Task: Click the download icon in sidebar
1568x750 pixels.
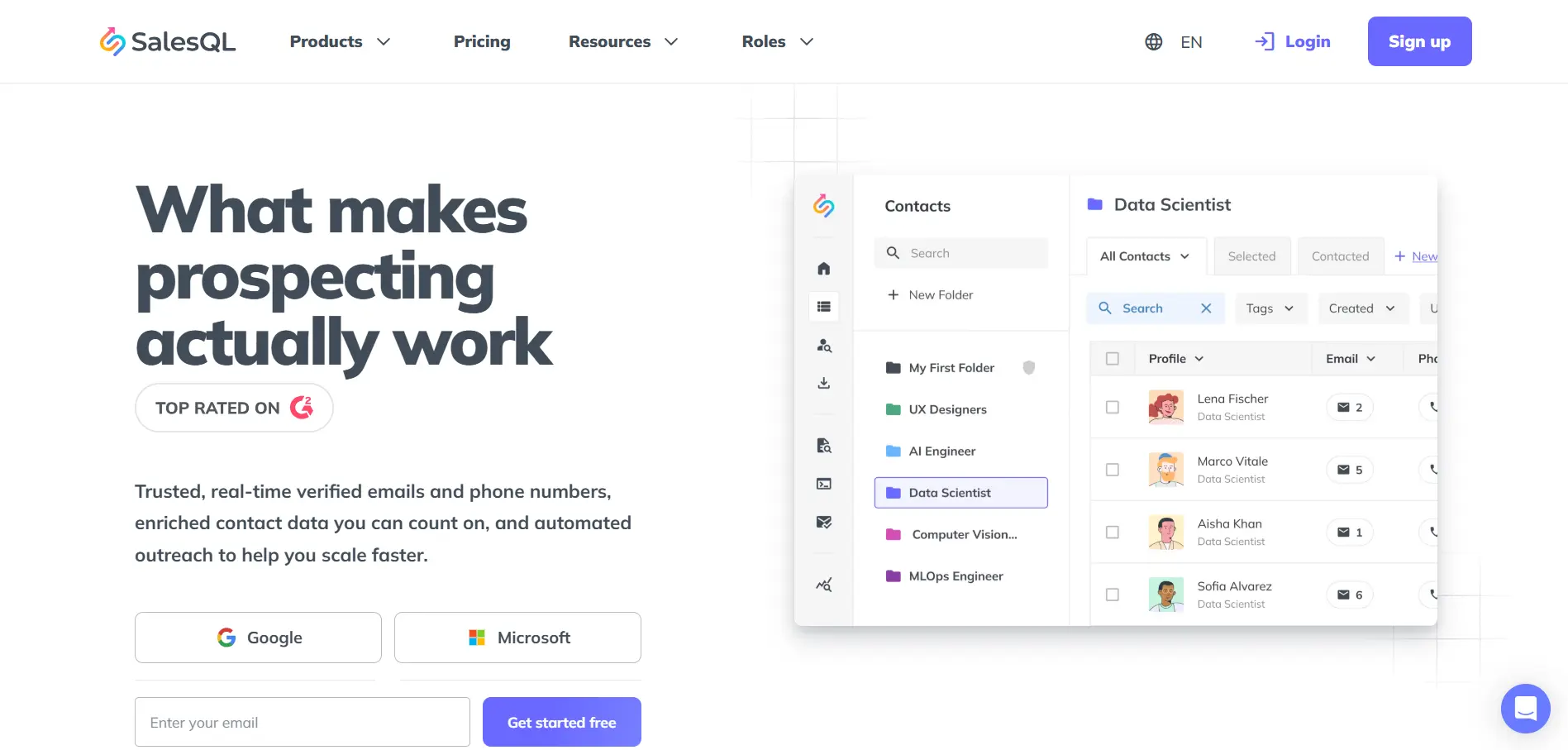Action: [x=824, y=383]
